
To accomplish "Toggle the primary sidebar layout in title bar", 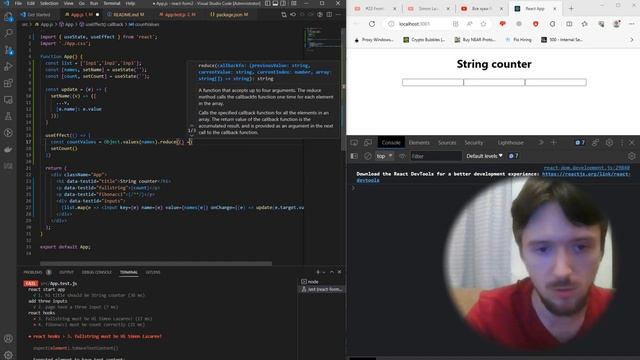I will pos(267,3).
